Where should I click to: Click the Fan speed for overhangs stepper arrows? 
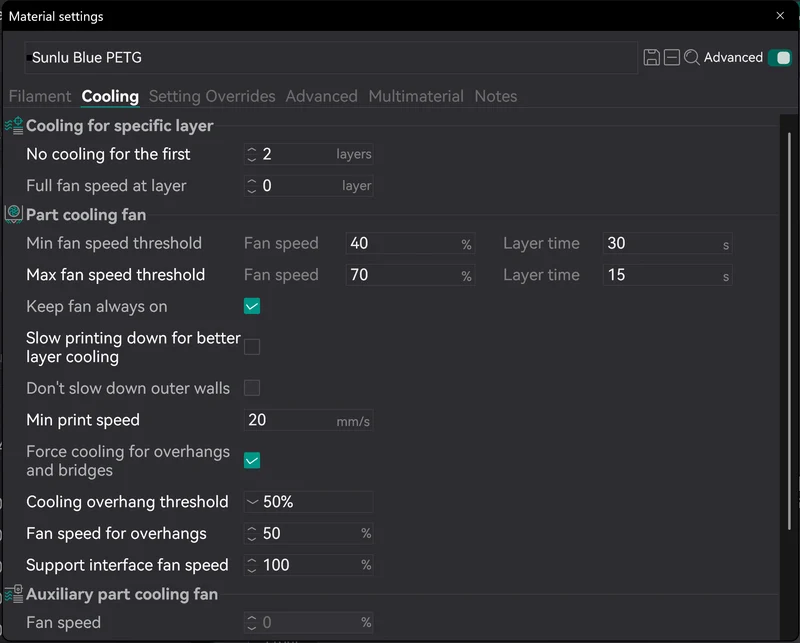[x=252, y=533]
